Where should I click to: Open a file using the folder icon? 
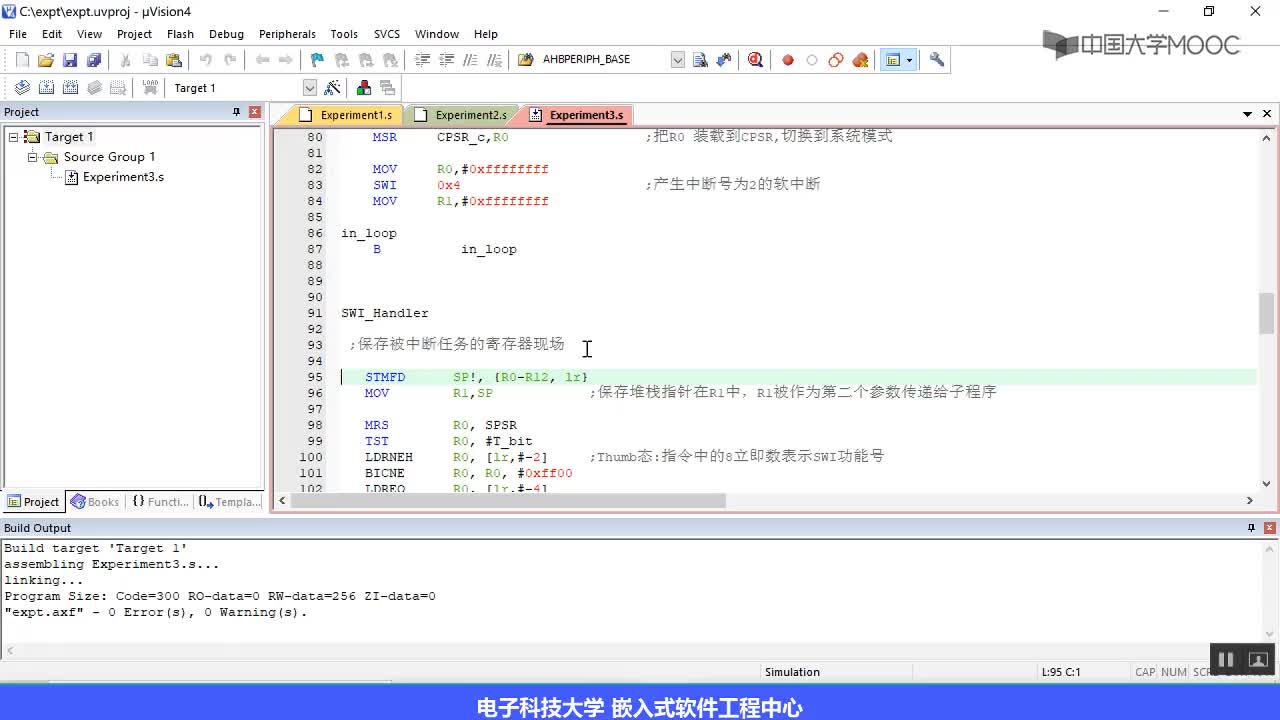pyautogui.click(x=46, y=60)
